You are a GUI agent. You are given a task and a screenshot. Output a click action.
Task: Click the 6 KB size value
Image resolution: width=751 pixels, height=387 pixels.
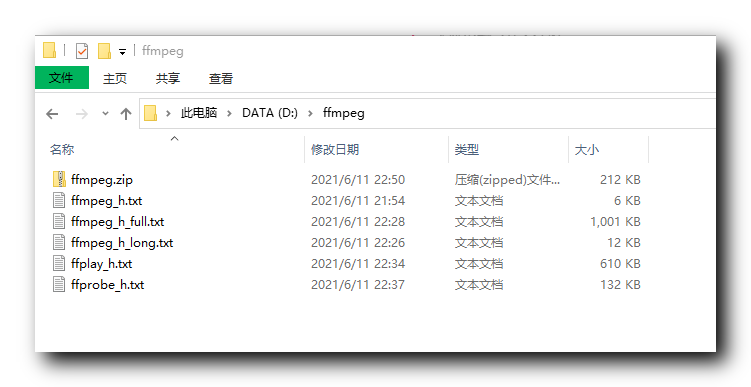[627, 201]
